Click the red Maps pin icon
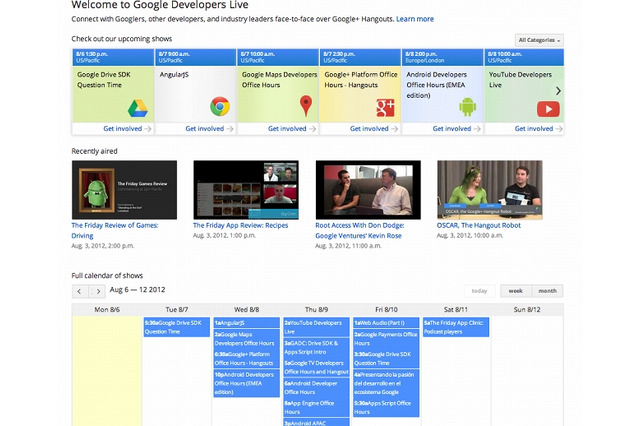 tap(306, 106)
